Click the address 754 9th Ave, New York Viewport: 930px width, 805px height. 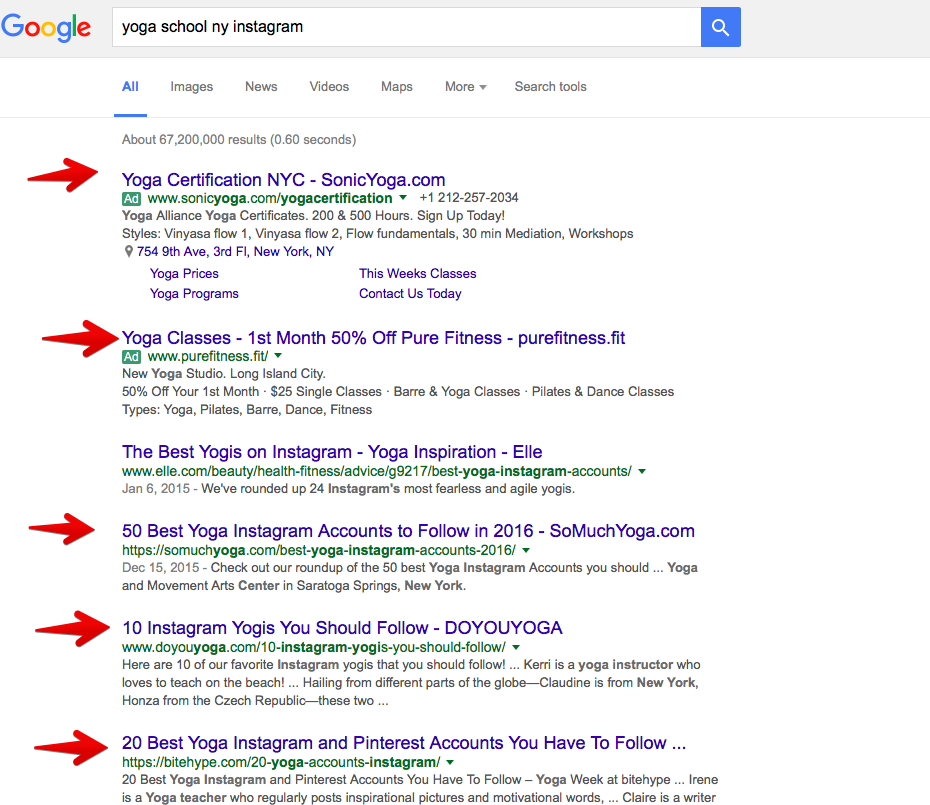pyautogui.click(x=235, y=252)
